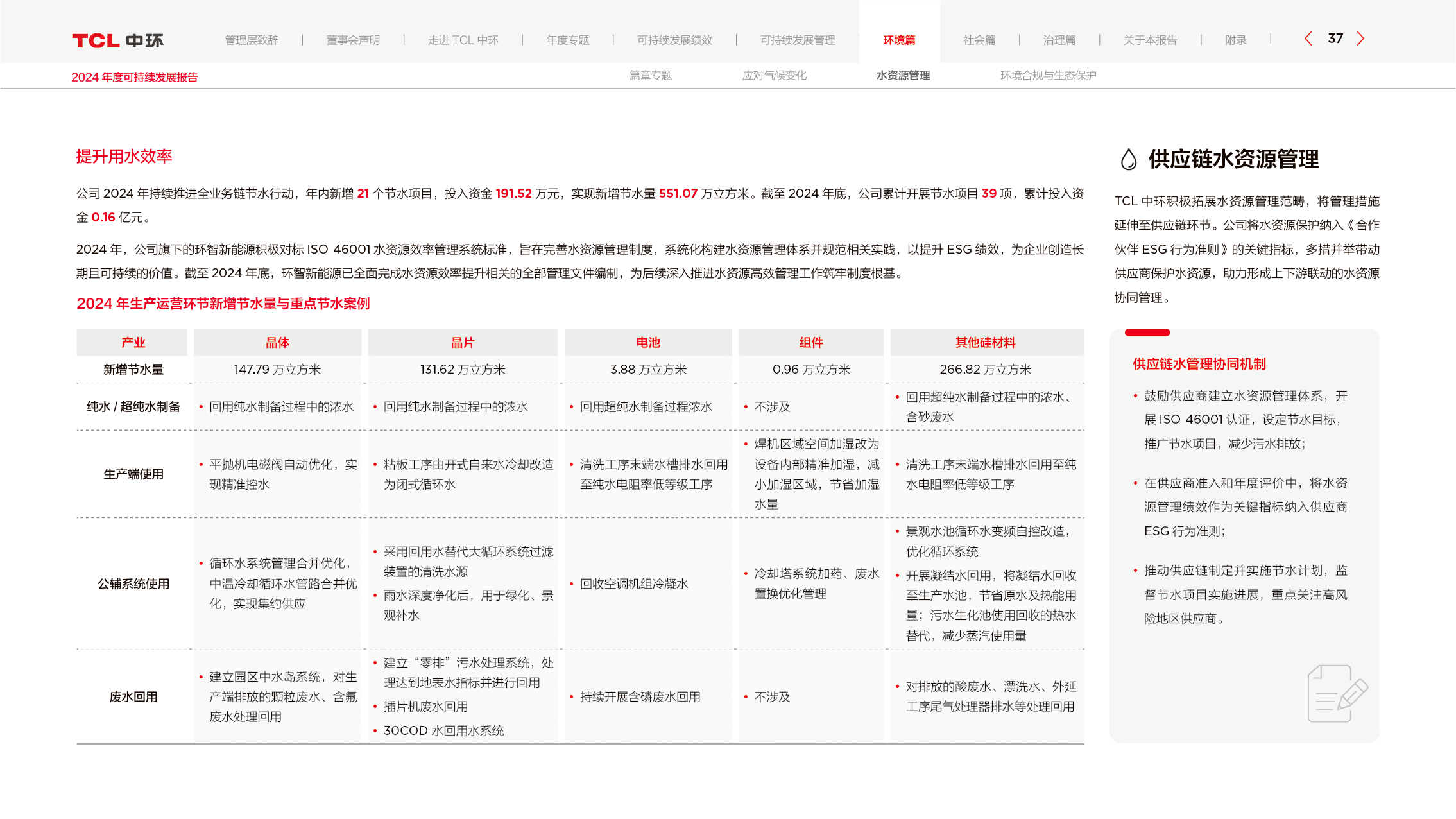The height and width of the screenshot is (819, 1456).
Task: Jump to 篇章专题 subsection link
Action: 651,75
